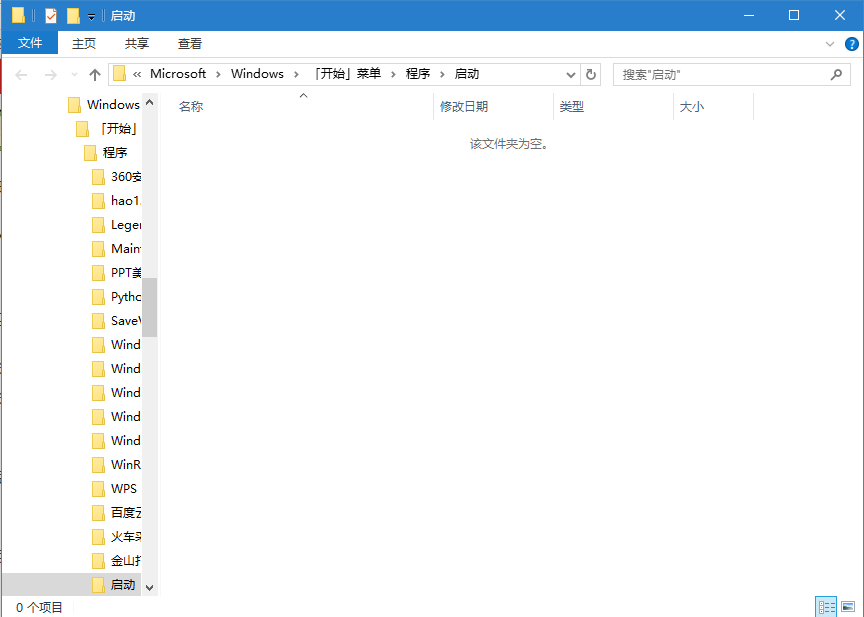Switch to details view in the status bar
The width and height of the screenshot is (864, 617).
[826, 606]
